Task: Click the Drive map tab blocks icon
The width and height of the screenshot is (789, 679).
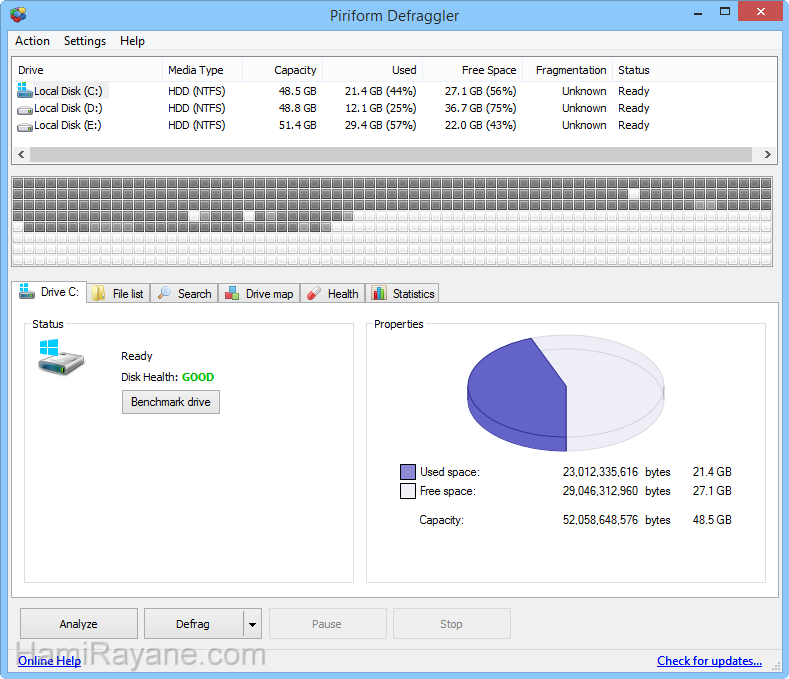Action: pos(232,294)
